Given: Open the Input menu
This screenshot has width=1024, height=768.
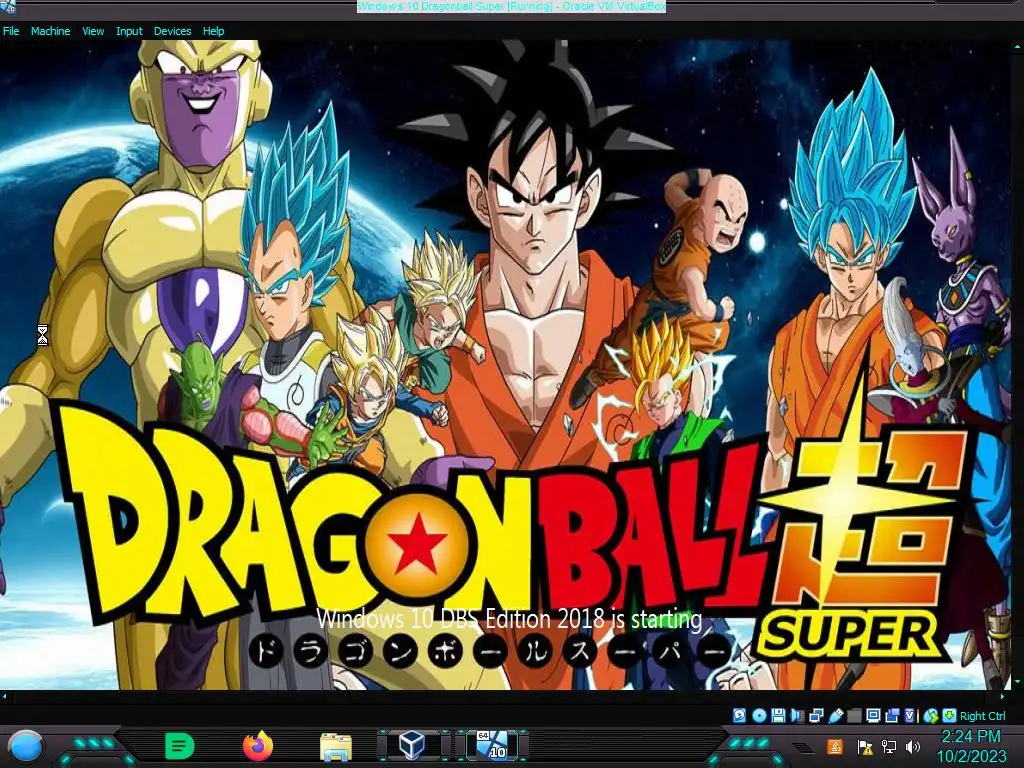Looking at the screenshot, I should [x=129, y=31].
